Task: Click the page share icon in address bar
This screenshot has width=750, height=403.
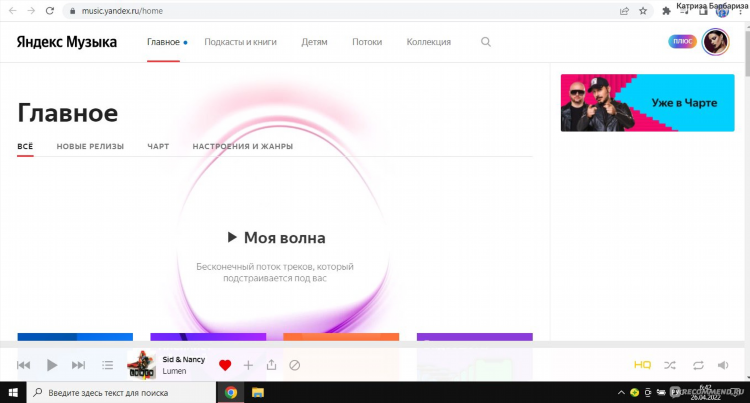Action: [624, 11]
